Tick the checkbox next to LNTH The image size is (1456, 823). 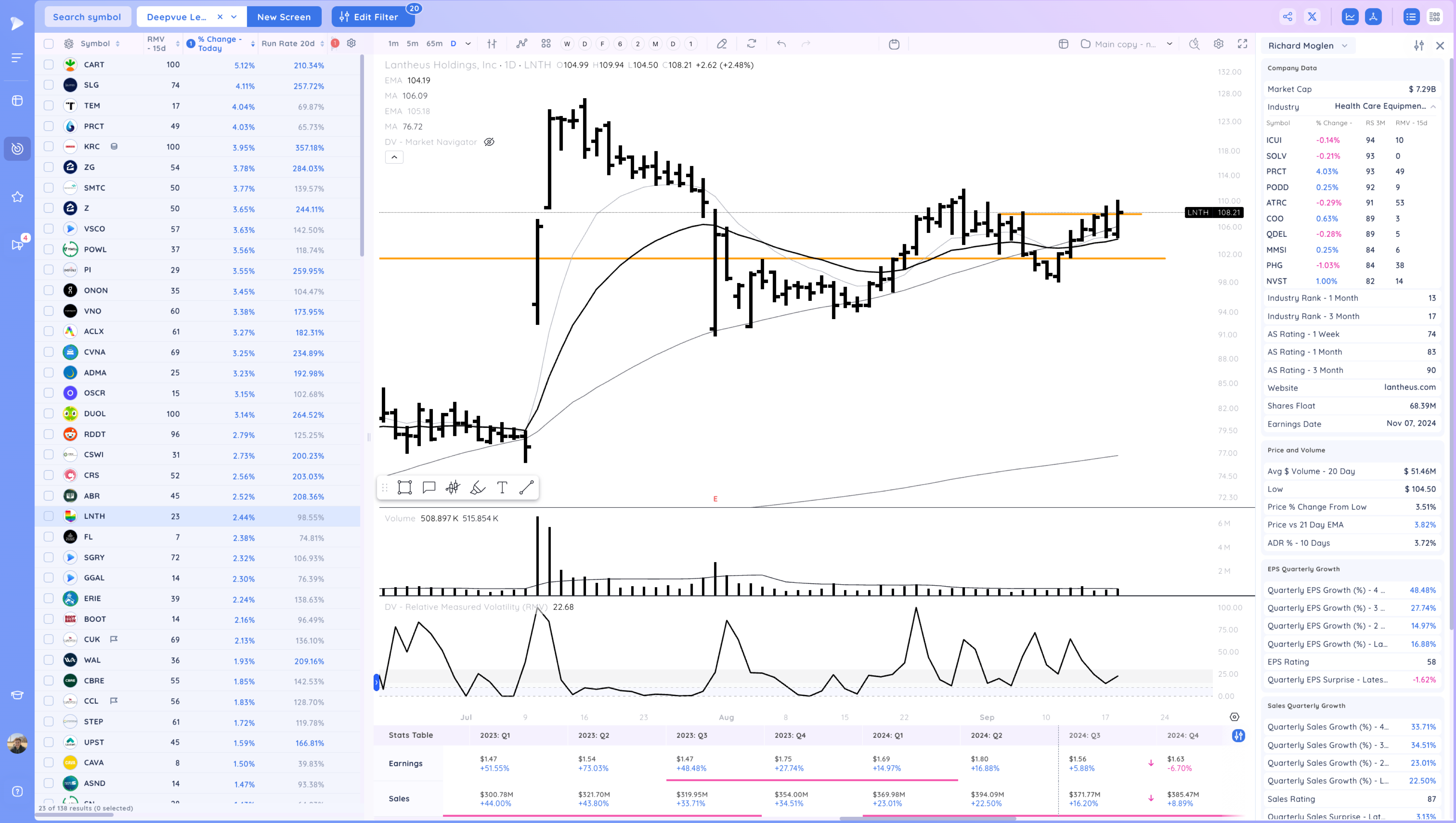point(49,516)
